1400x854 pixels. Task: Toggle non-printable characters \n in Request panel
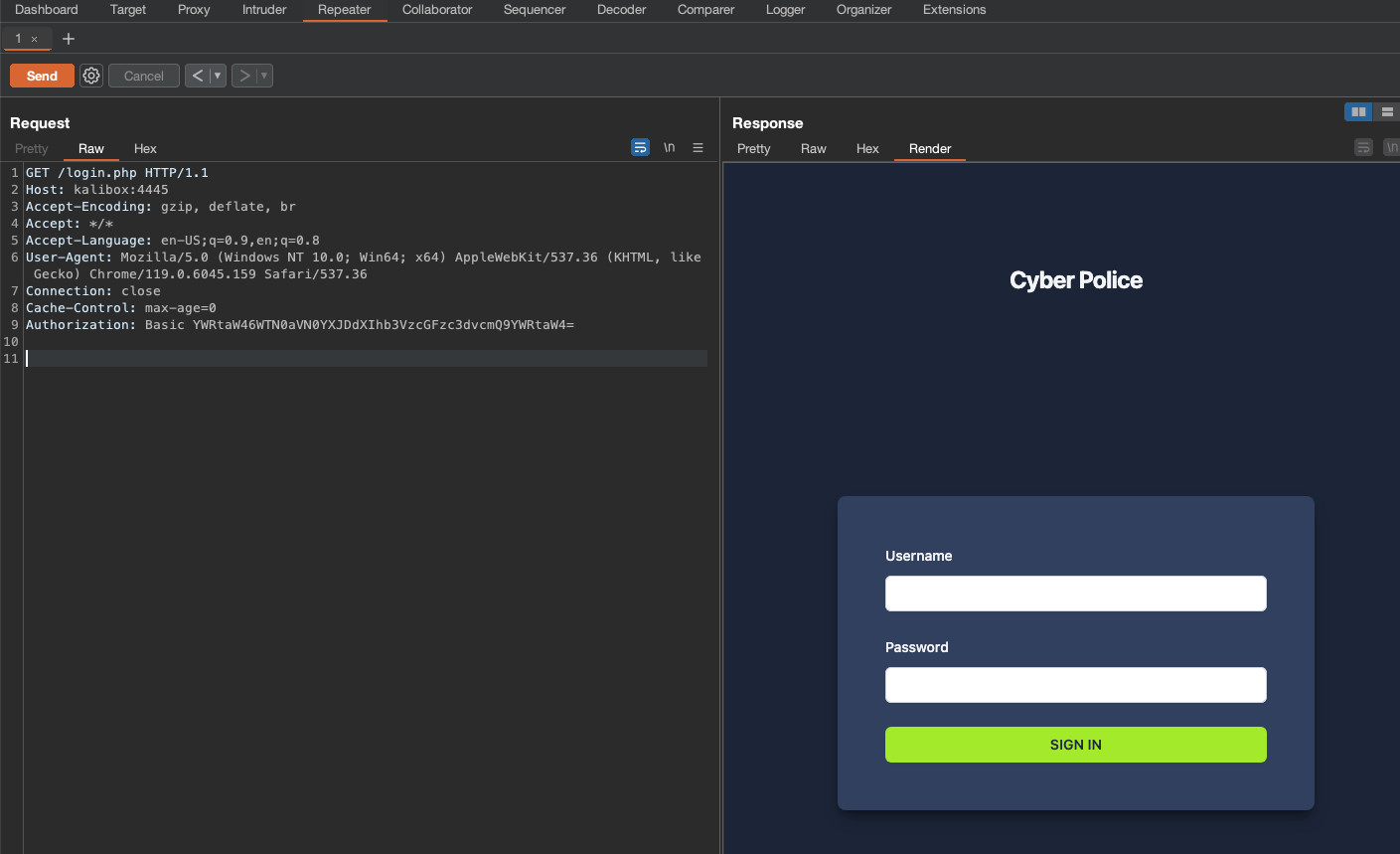[670, 147]
